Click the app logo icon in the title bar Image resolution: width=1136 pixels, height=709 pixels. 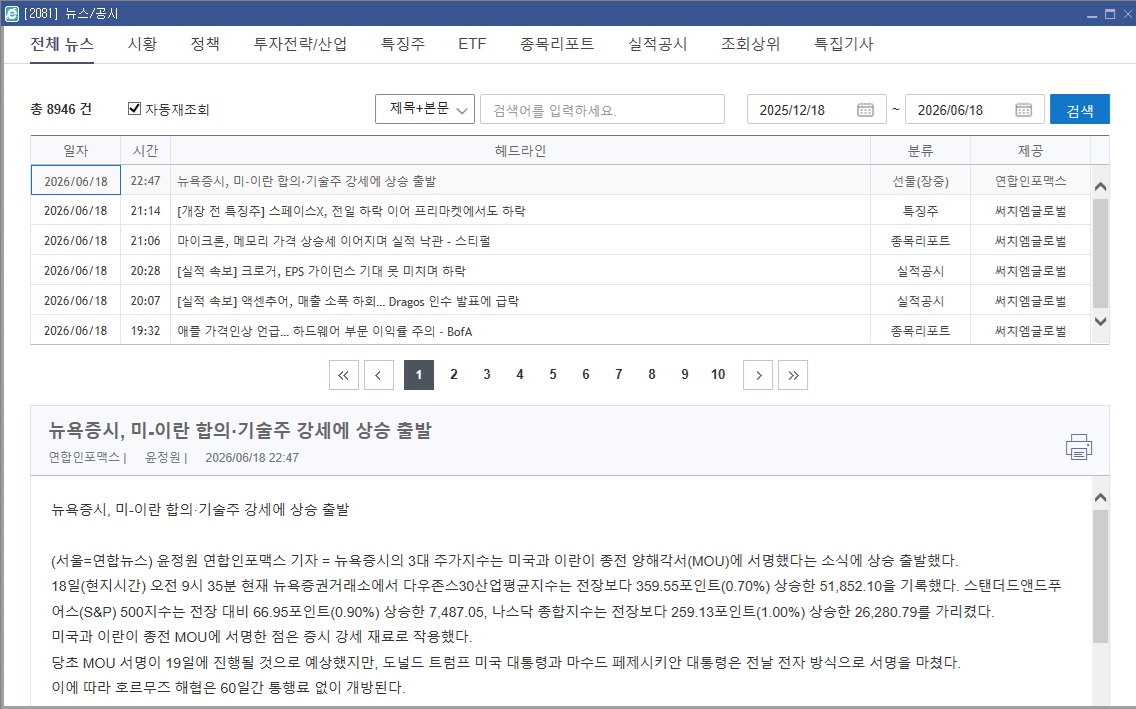pos(12,13)
